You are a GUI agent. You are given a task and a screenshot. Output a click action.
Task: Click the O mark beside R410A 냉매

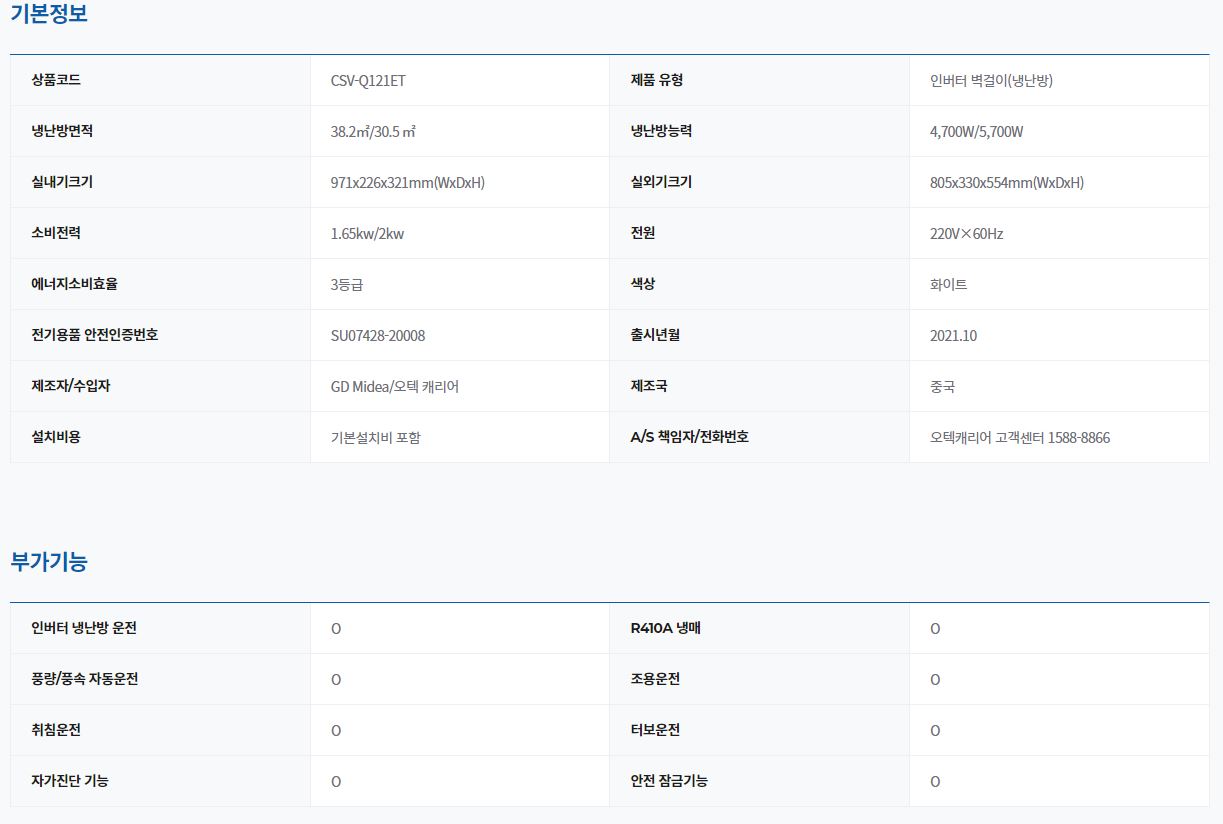tap(935, 629)
